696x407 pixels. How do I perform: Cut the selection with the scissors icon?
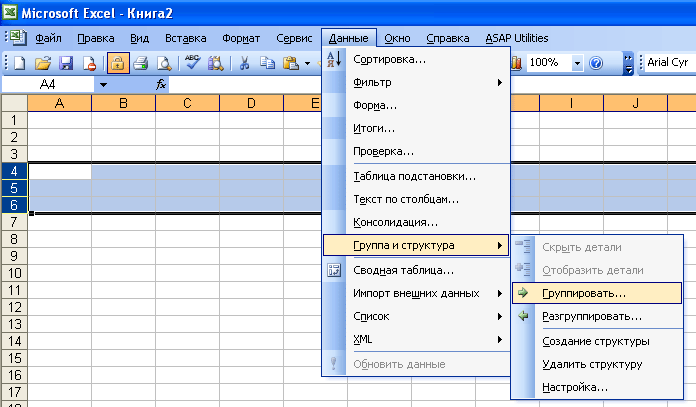244,63
